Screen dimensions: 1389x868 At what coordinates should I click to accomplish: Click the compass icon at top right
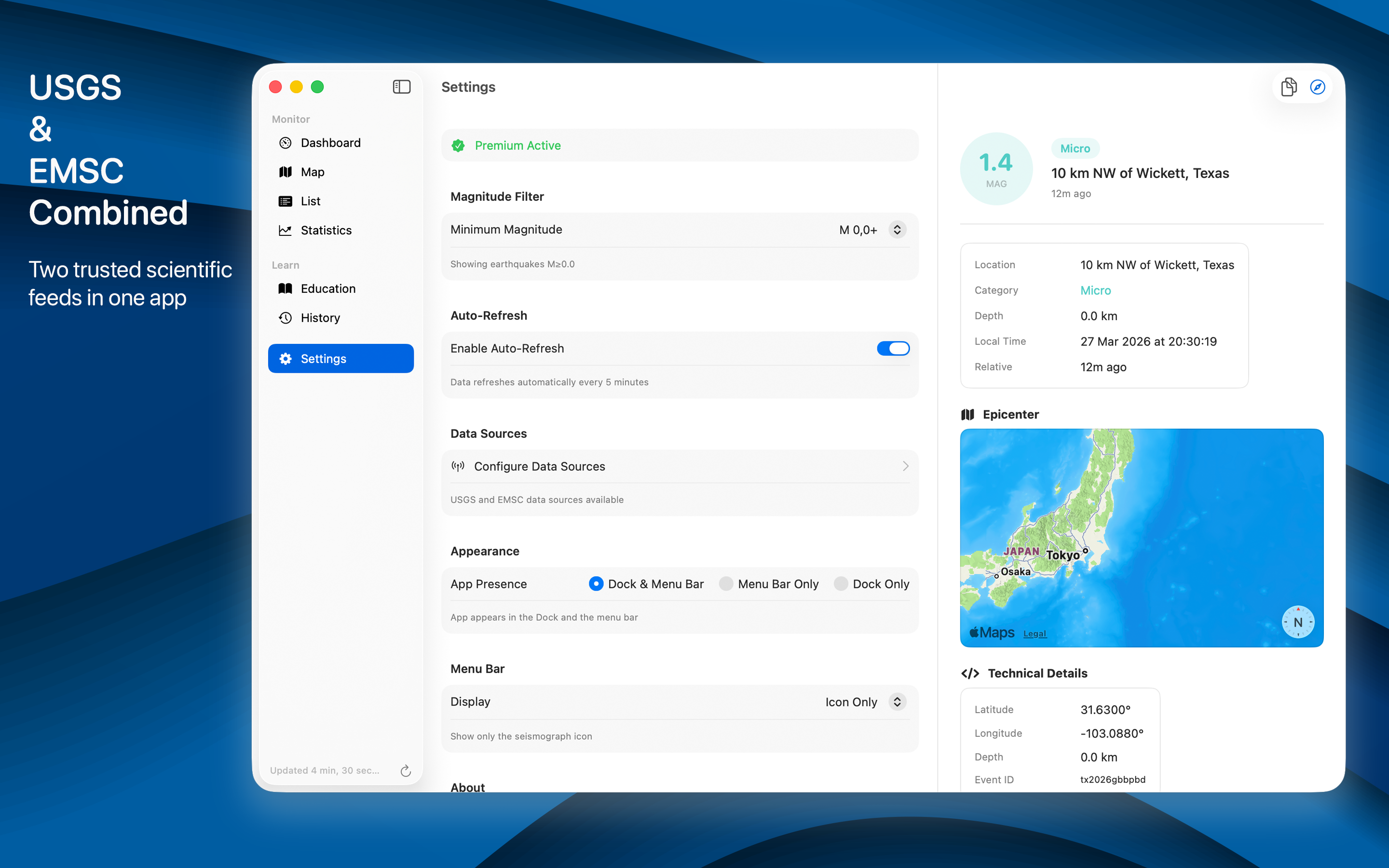pyautogui.click(x=1317, y=87)
